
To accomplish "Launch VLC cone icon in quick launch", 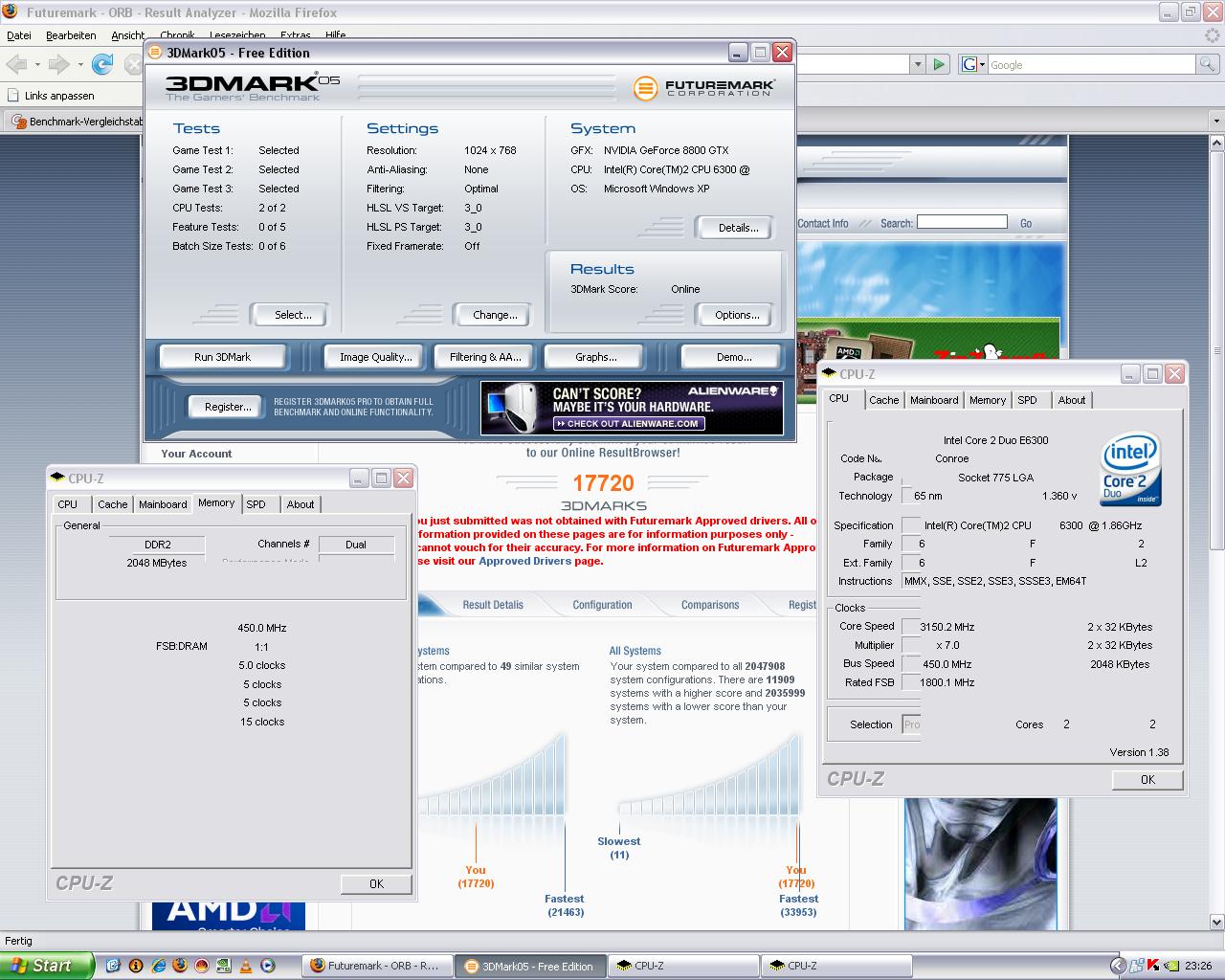I will (246, 967).
